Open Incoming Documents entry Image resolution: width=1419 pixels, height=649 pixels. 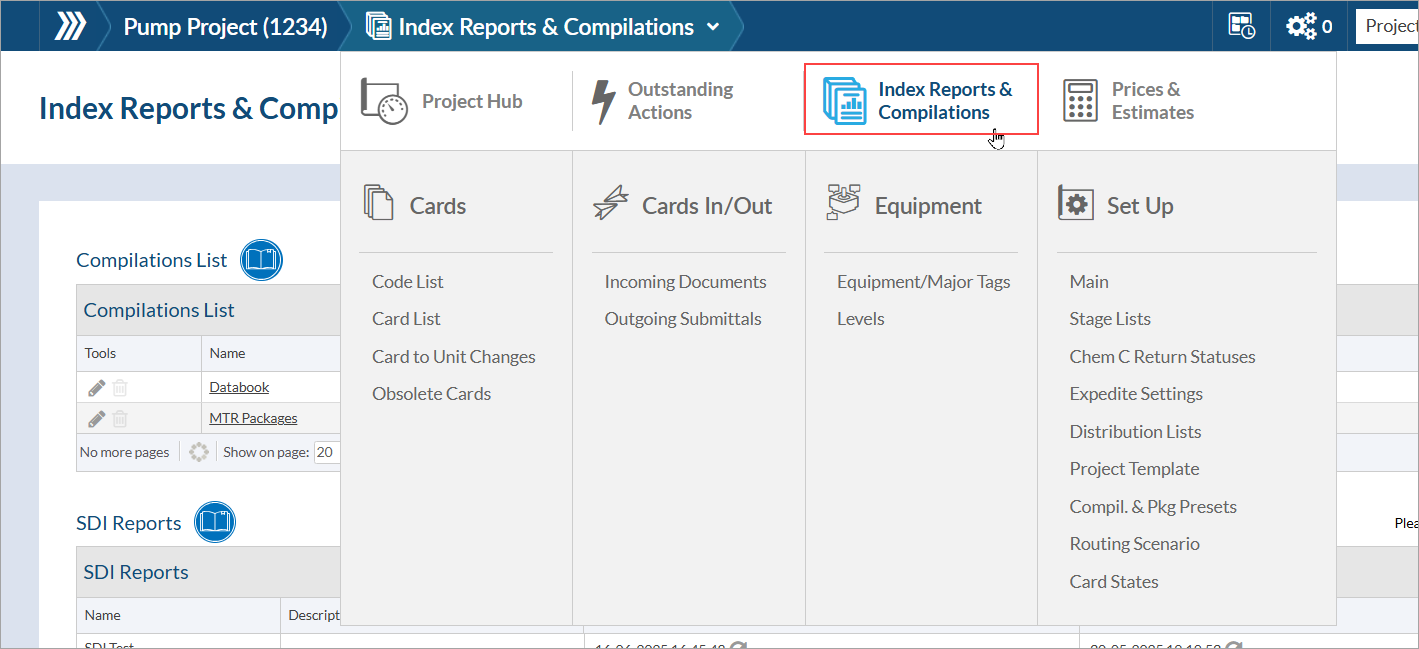coord(685,282)
